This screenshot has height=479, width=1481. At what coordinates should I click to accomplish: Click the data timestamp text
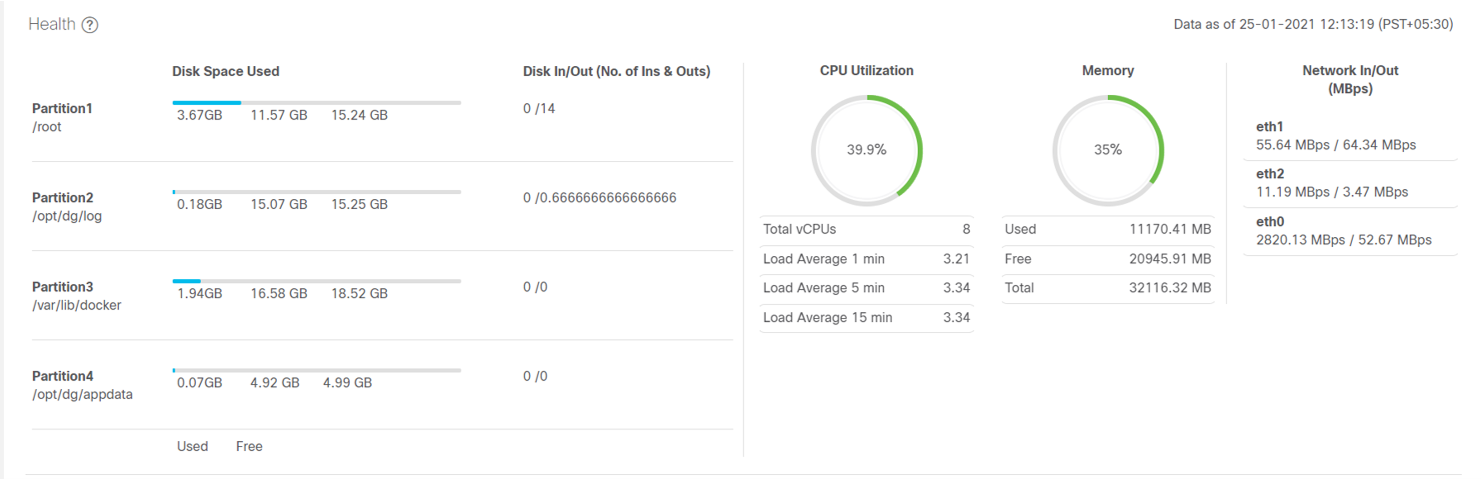[1313, 25]
